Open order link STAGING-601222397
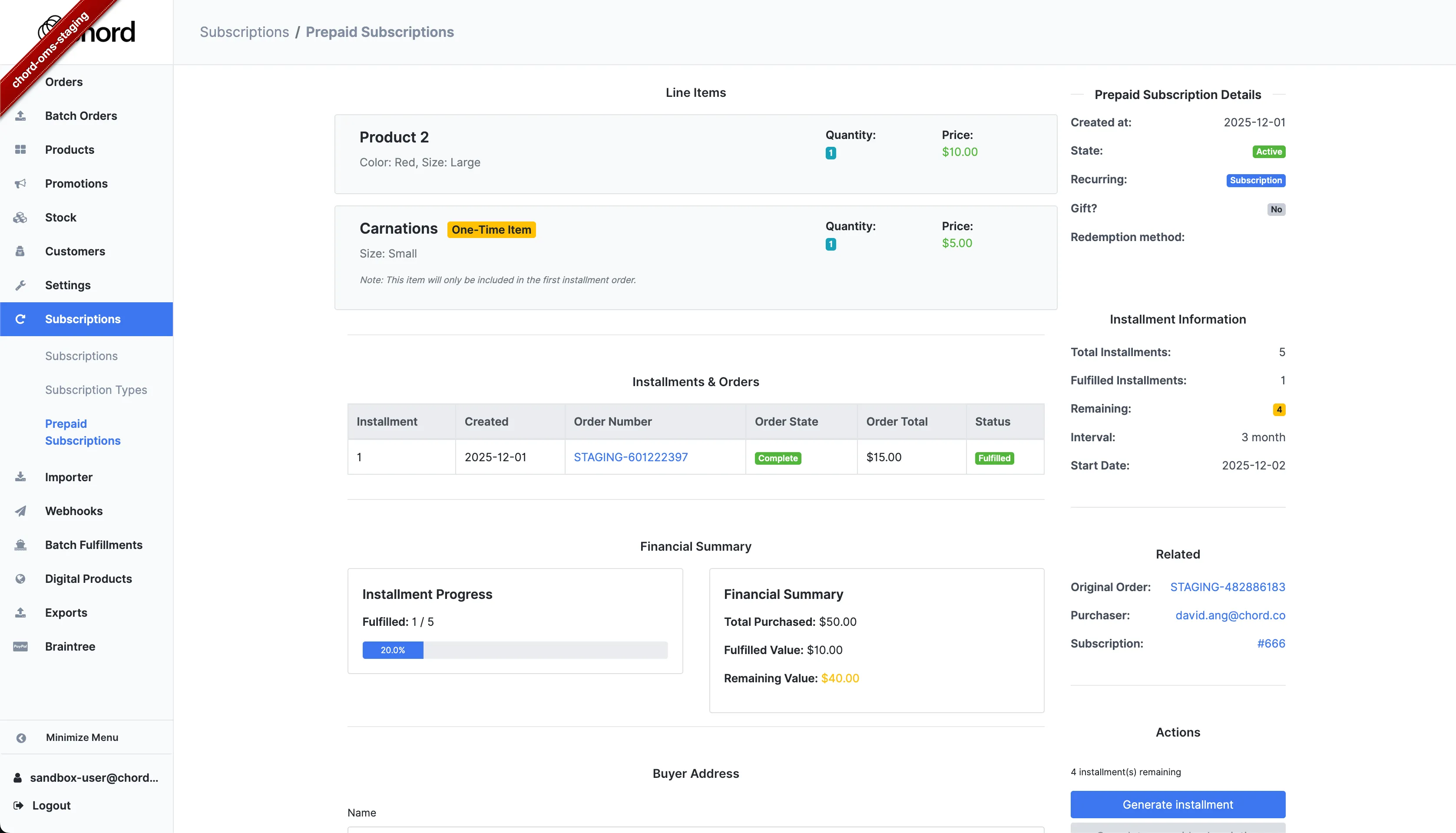 click(630, 457)
